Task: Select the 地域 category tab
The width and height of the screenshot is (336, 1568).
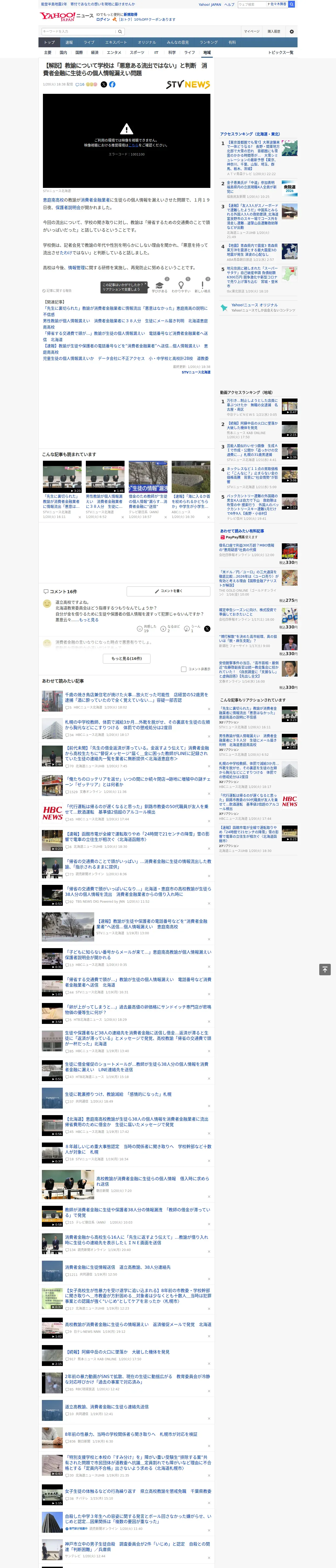Action: pyautogui.click(x=207, y=52)
